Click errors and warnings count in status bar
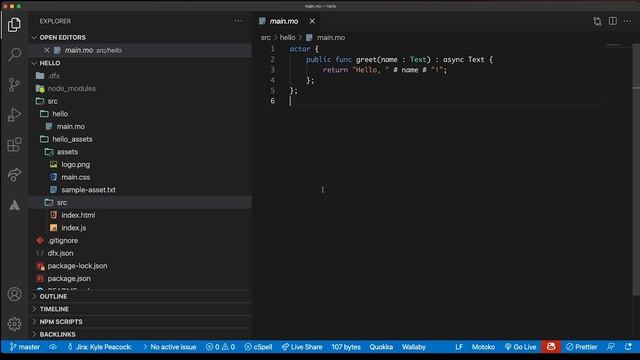The width and height of the screenshot is (640, 360). (x=220, y=347)
